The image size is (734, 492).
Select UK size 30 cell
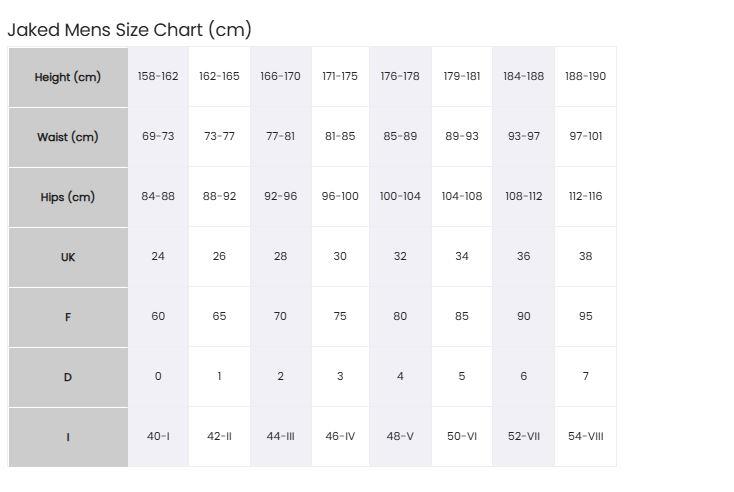coord(340,256)
